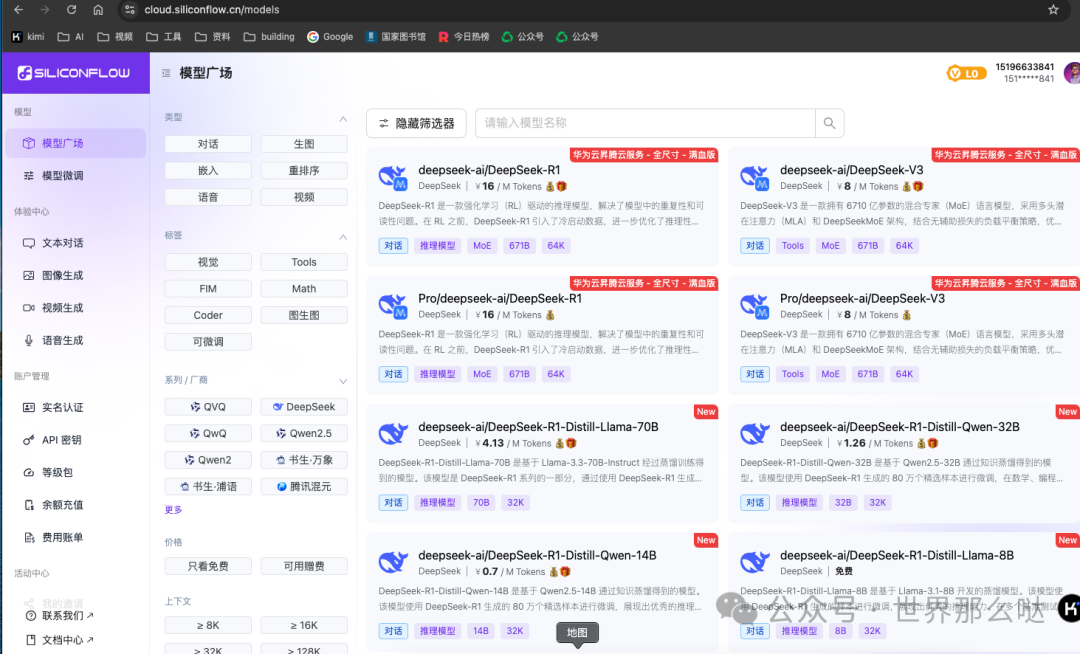Open the site info icon in the address bar
The image size is (1080, 654).
129,10
